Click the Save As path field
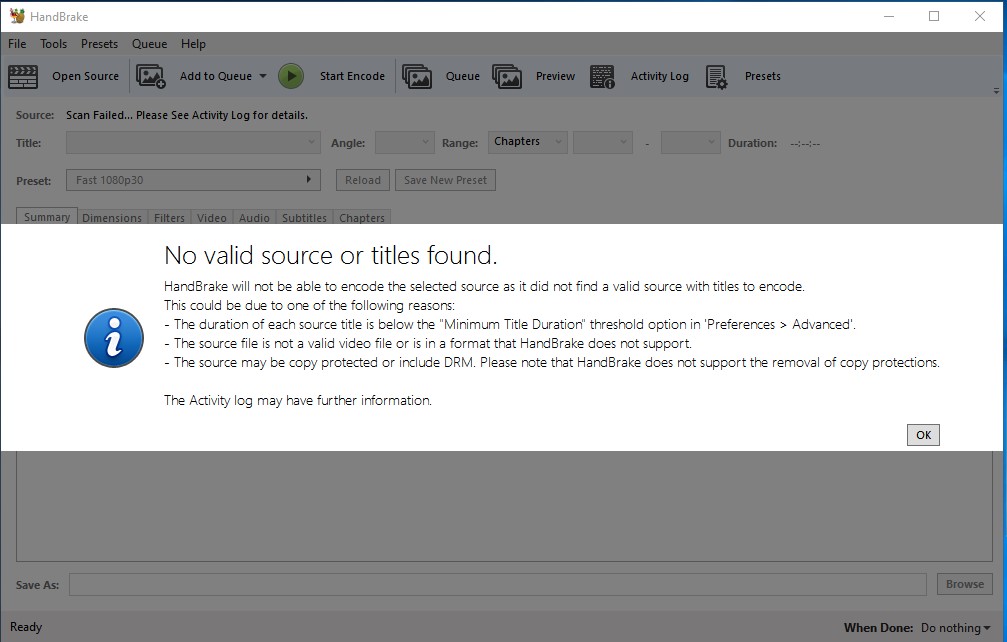This screenshot has width=1007, height=642. coord(497,584)
